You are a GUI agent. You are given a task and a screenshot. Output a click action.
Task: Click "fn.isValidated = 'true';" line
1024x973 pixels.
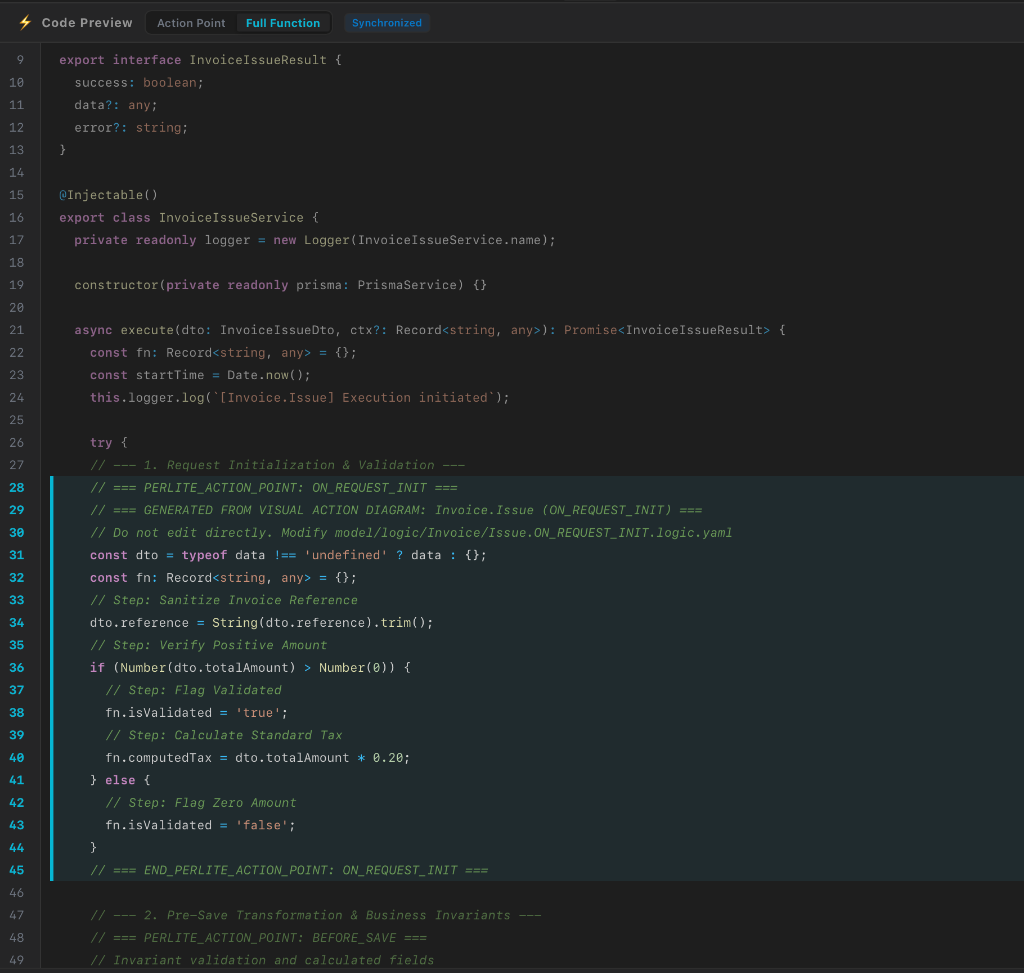point(197,712)
